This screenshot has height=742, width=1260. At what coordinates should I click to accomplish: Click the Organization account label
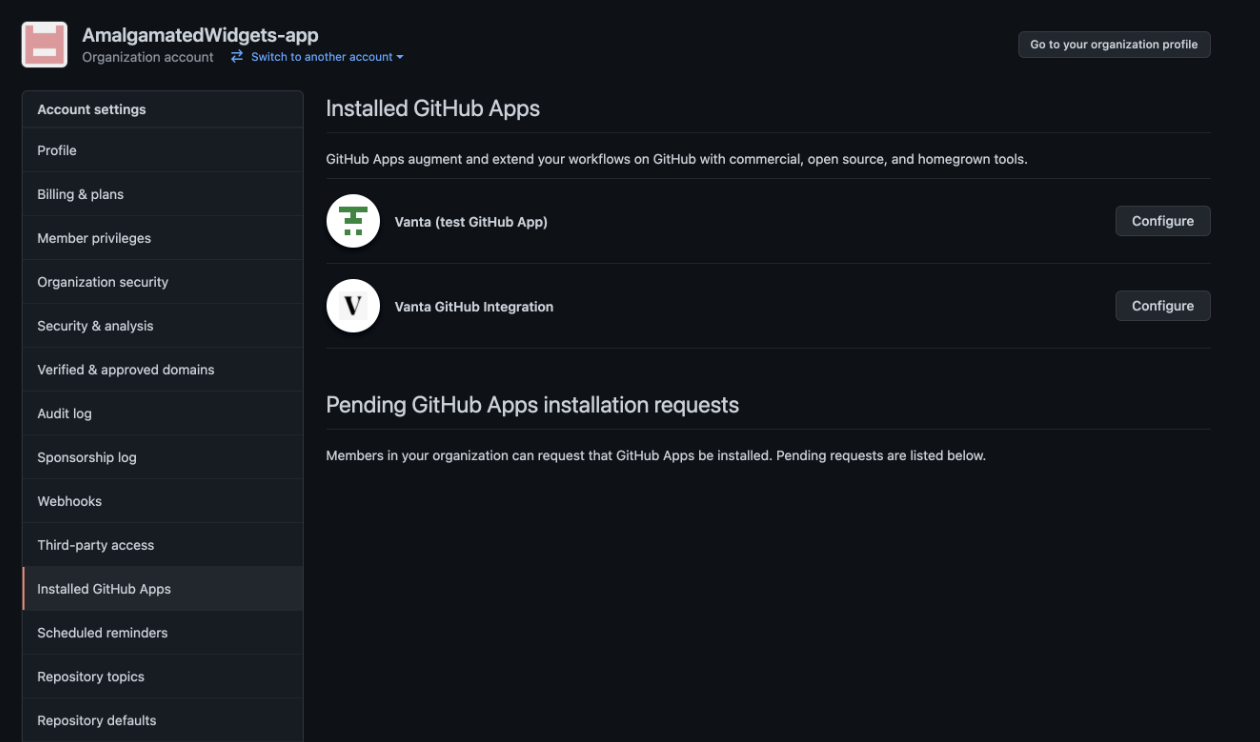[148, 57]
